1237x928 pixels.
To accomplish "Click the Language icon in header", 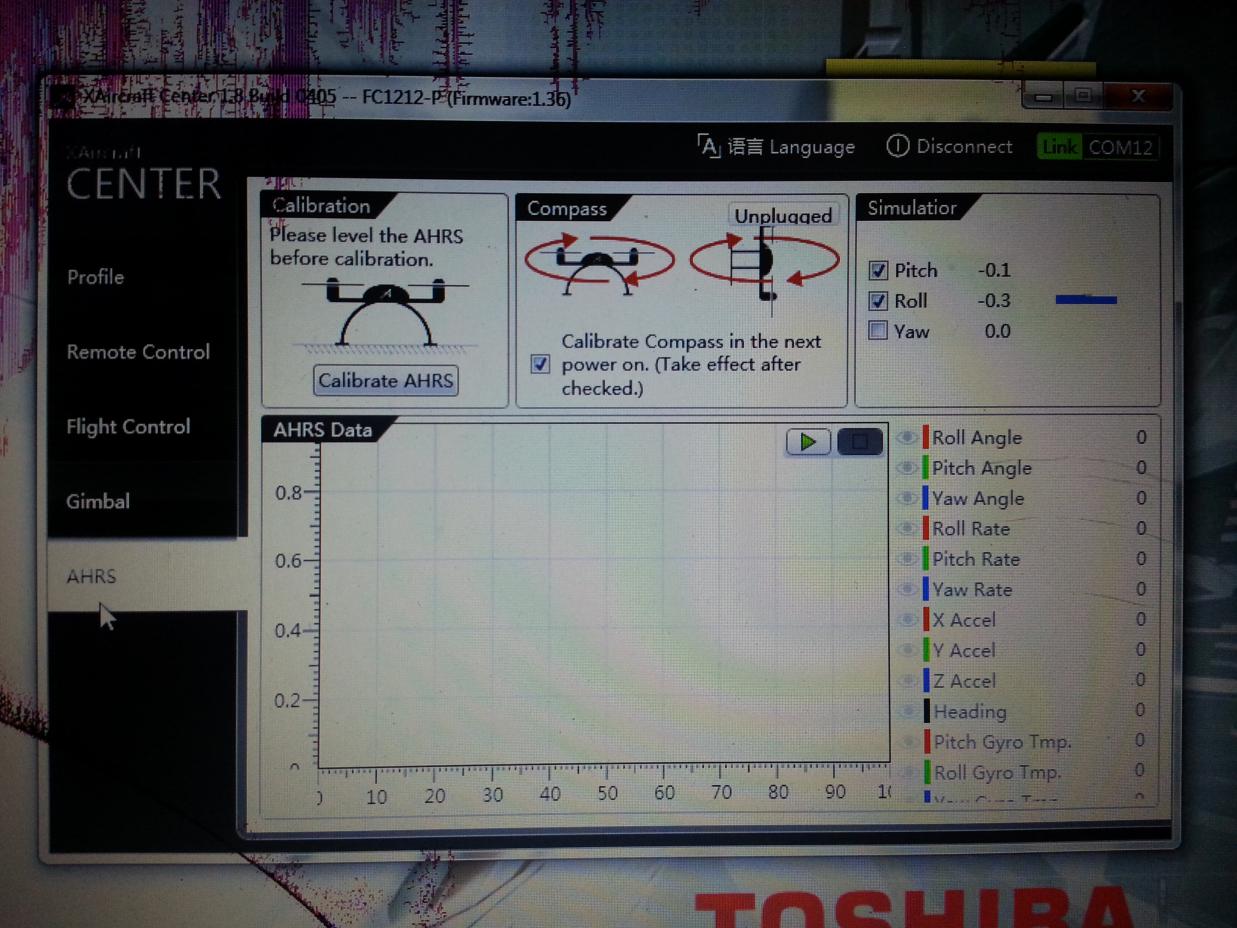I will (x=709, y=147).
